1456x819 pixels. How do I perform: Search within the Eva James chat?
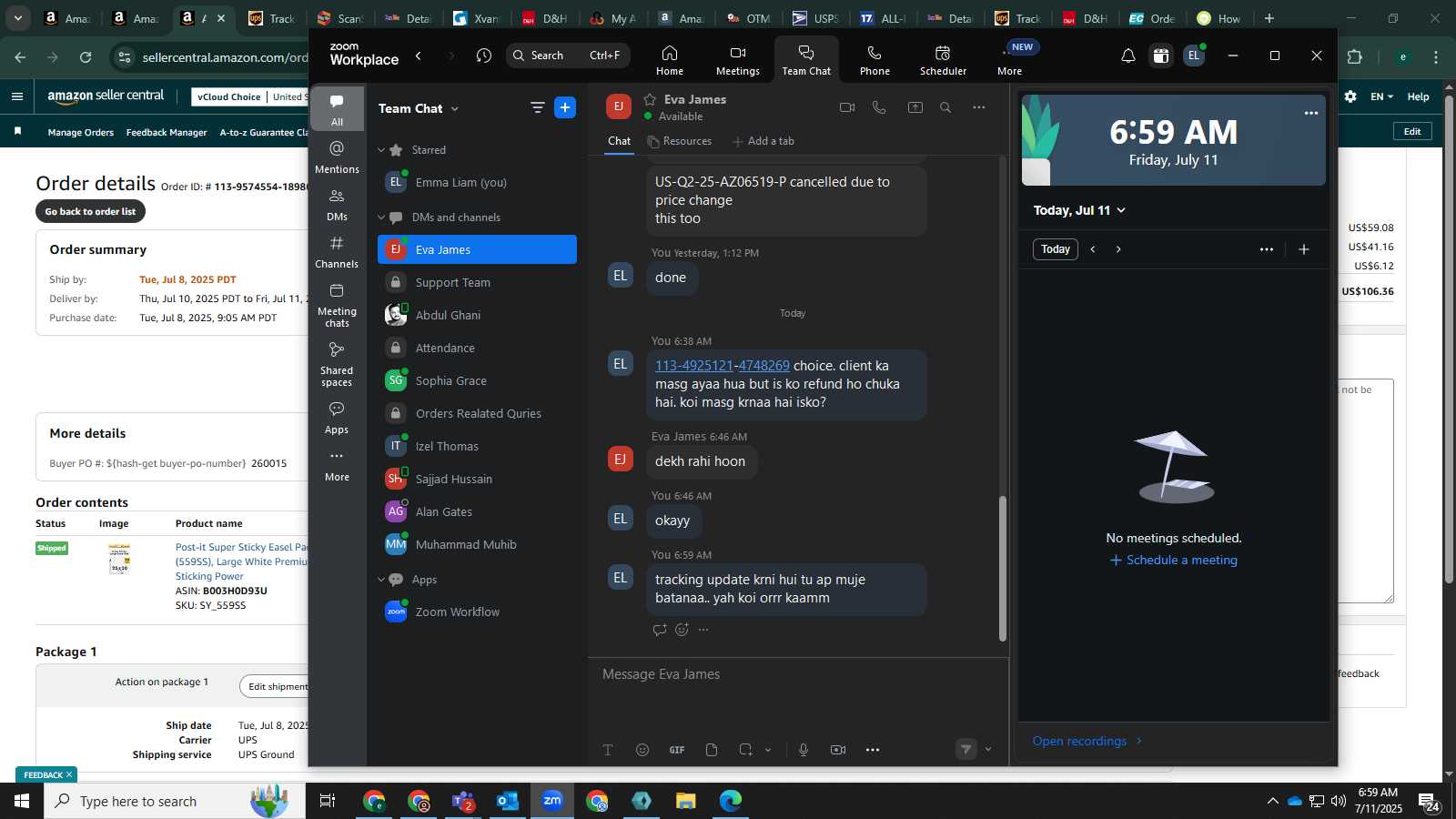coord(945,107)
